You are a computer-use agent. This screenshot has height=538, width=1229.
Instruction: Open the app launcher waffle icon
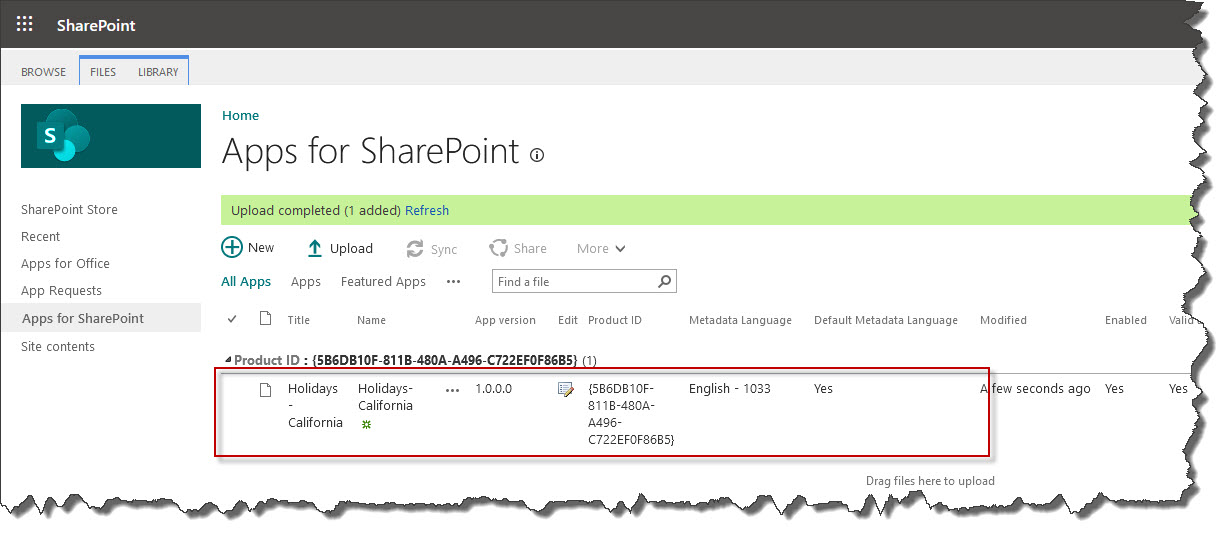point(25,25)
